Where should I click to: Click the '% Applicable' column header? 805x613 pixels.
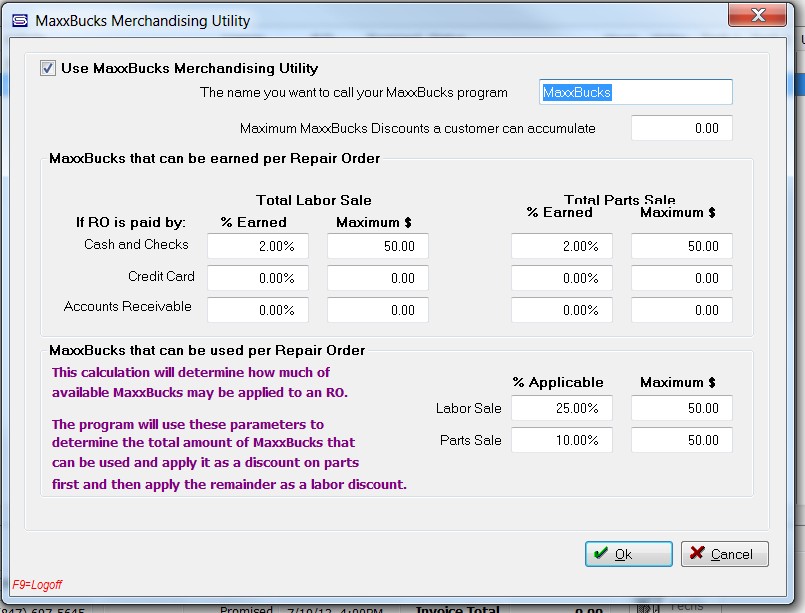click(x=558, y=382)
